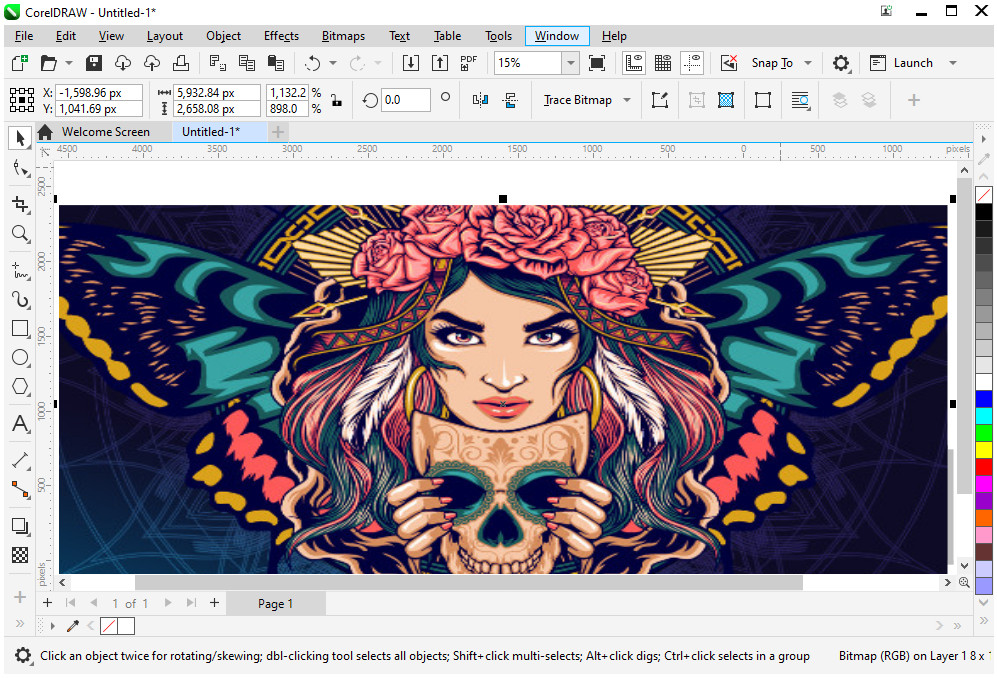Select the Polygon tool

[20, 386]
